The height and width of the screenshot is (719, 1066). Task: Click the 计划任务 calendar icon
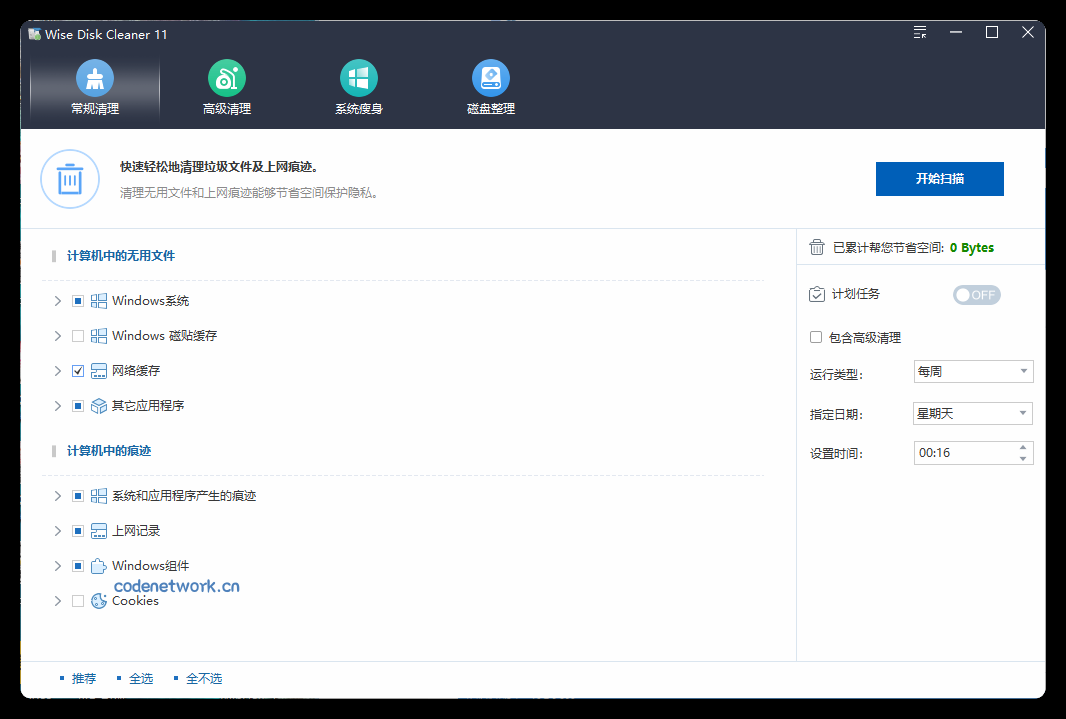coord(817,294)
